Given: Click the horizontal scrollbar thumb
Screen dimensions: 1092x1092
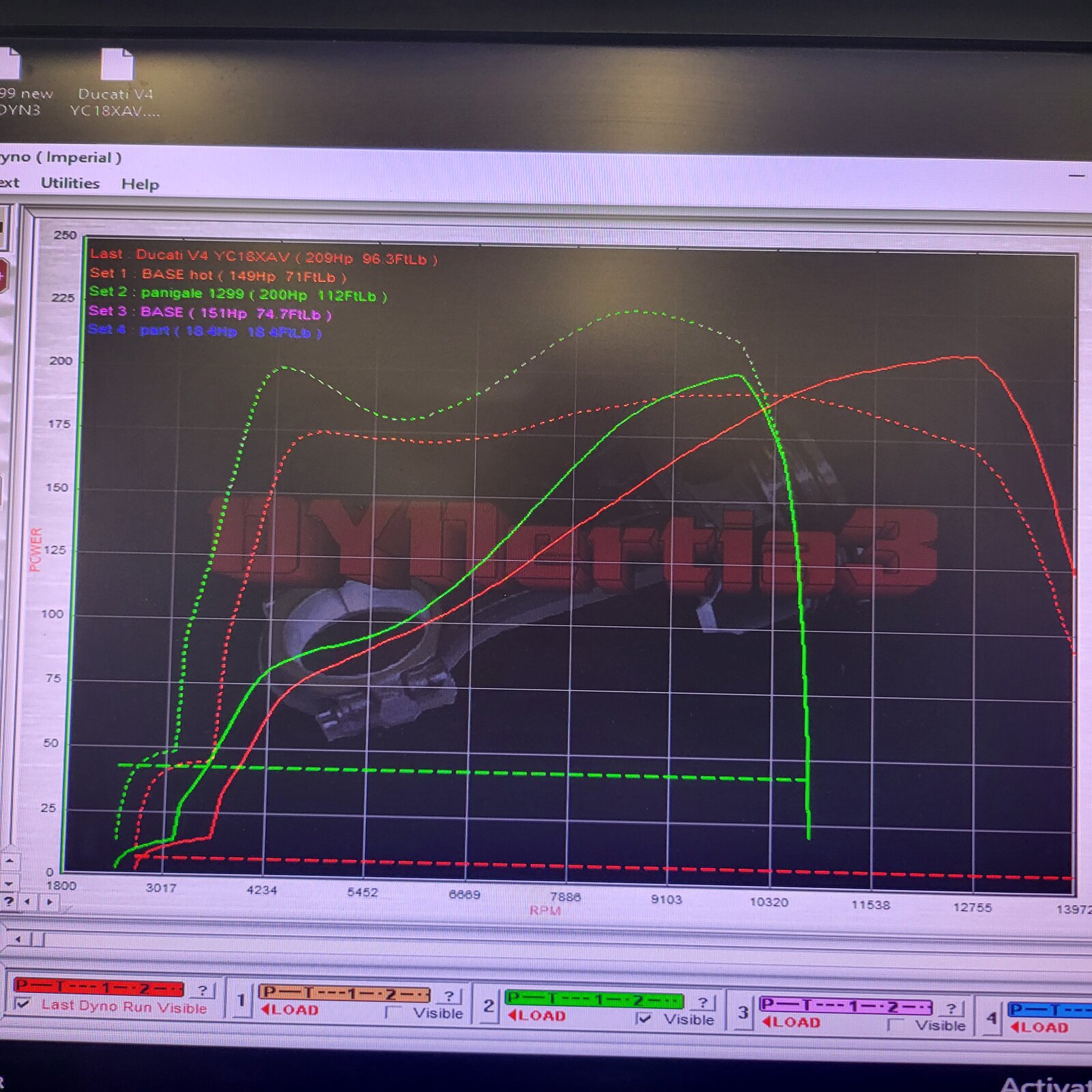Looking at the screenshot, I should pyautogui.click(x=38, y=940).
